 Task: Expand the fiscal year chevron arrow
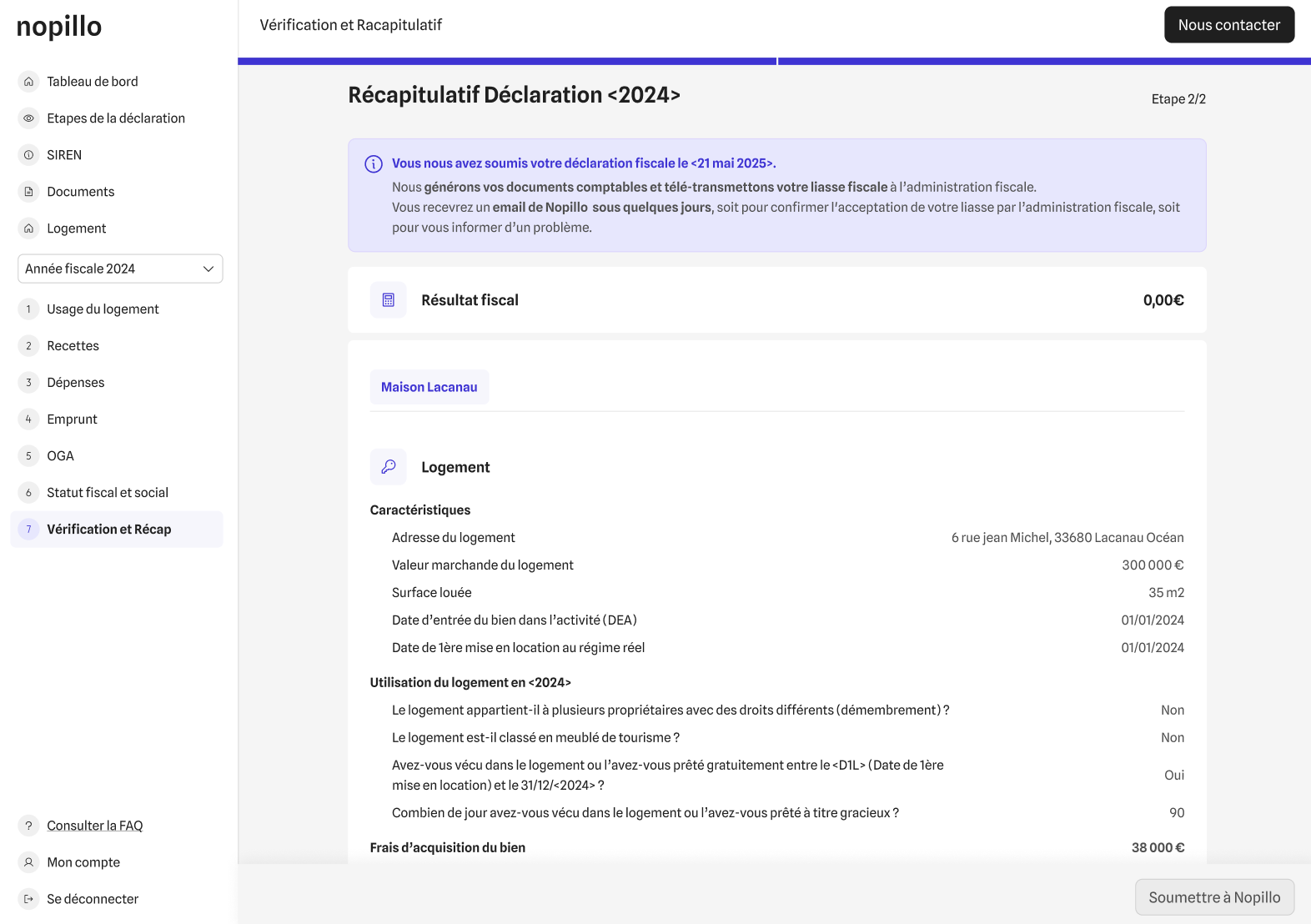pyautogui.click(x=208, y=269)
